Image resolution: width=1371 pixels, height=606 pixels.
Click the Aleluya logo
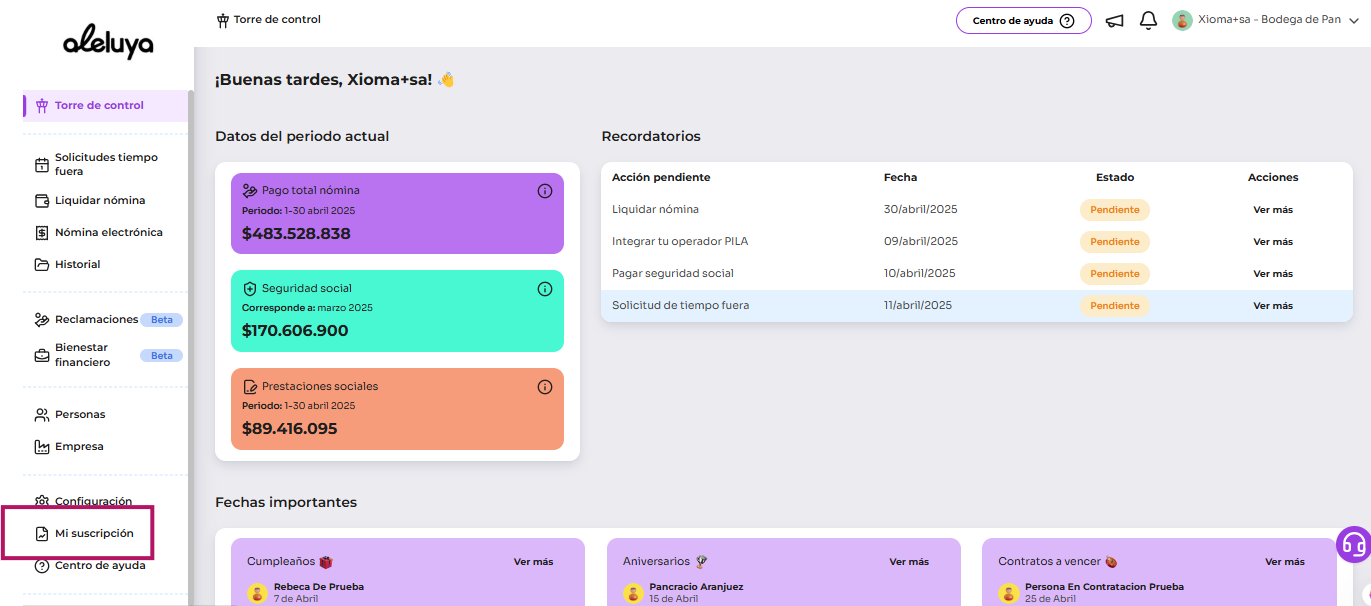click(x=107, y=43)
